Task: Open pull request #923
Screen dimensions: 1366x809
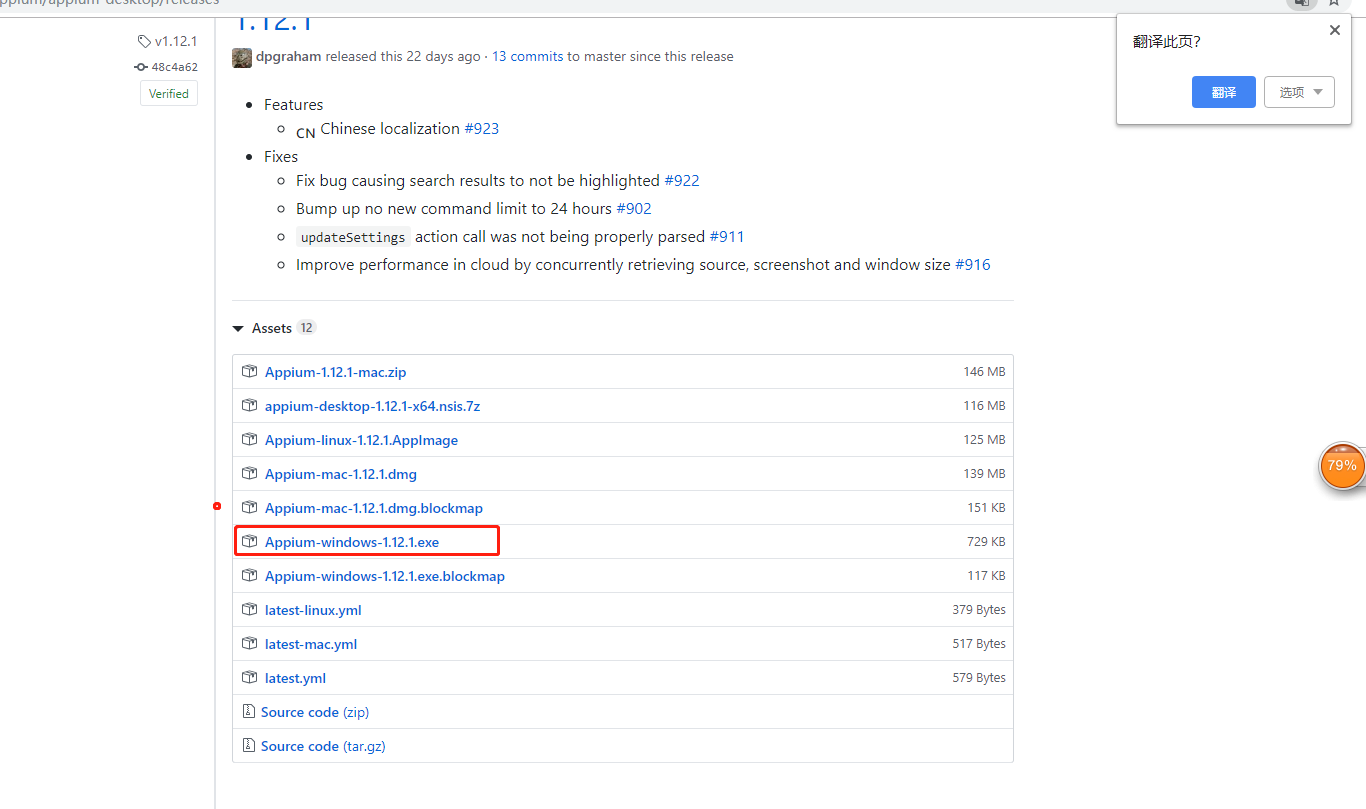Action: pos(482,128)
